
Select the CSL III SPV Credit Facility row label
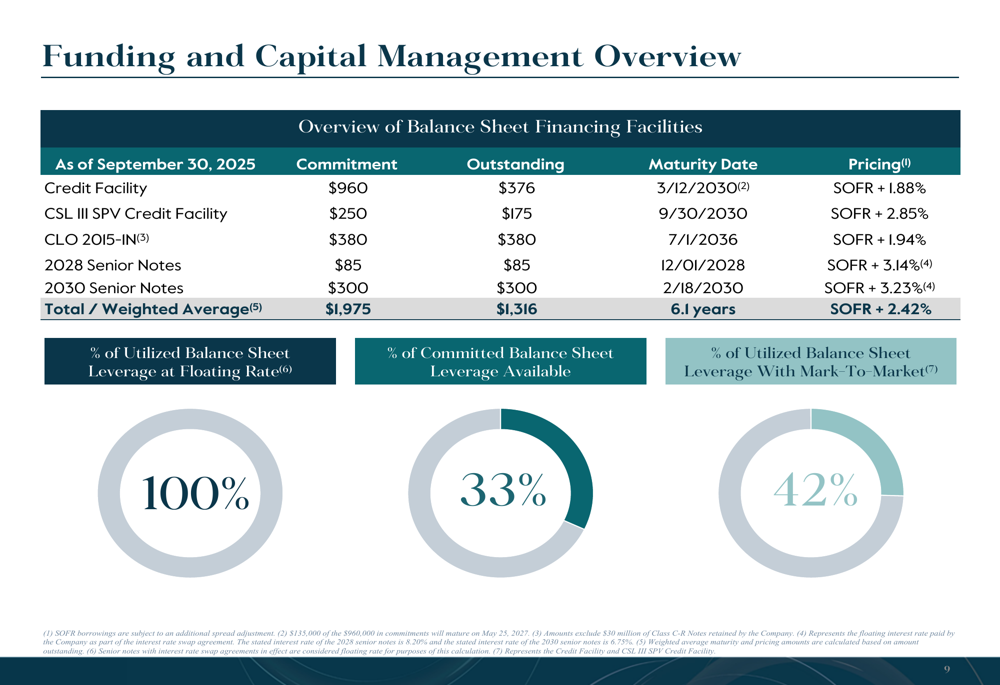(x=136, y=213)
